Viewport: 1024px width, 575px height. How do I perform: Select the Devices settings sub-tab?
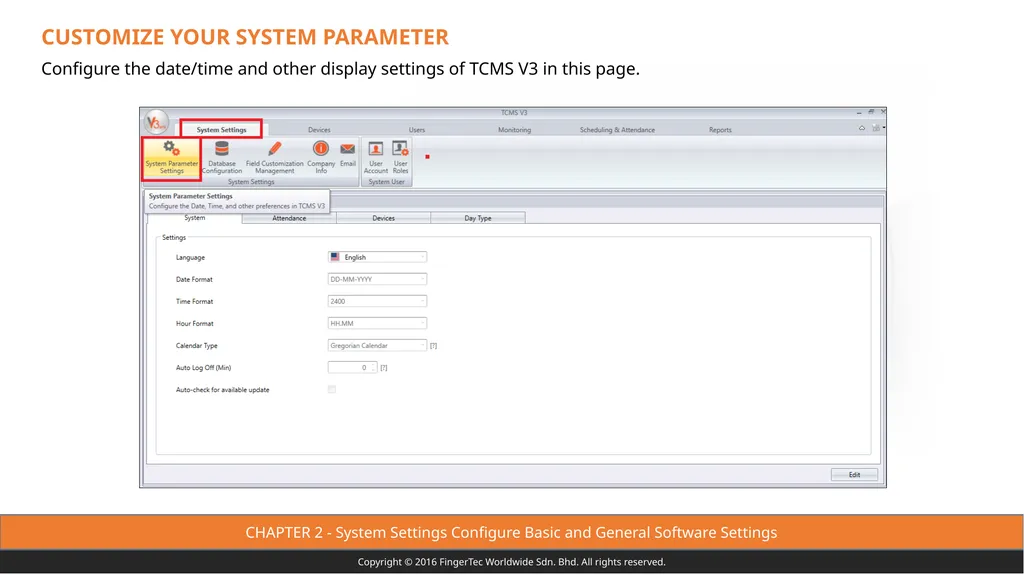click(x=383, y=218)
